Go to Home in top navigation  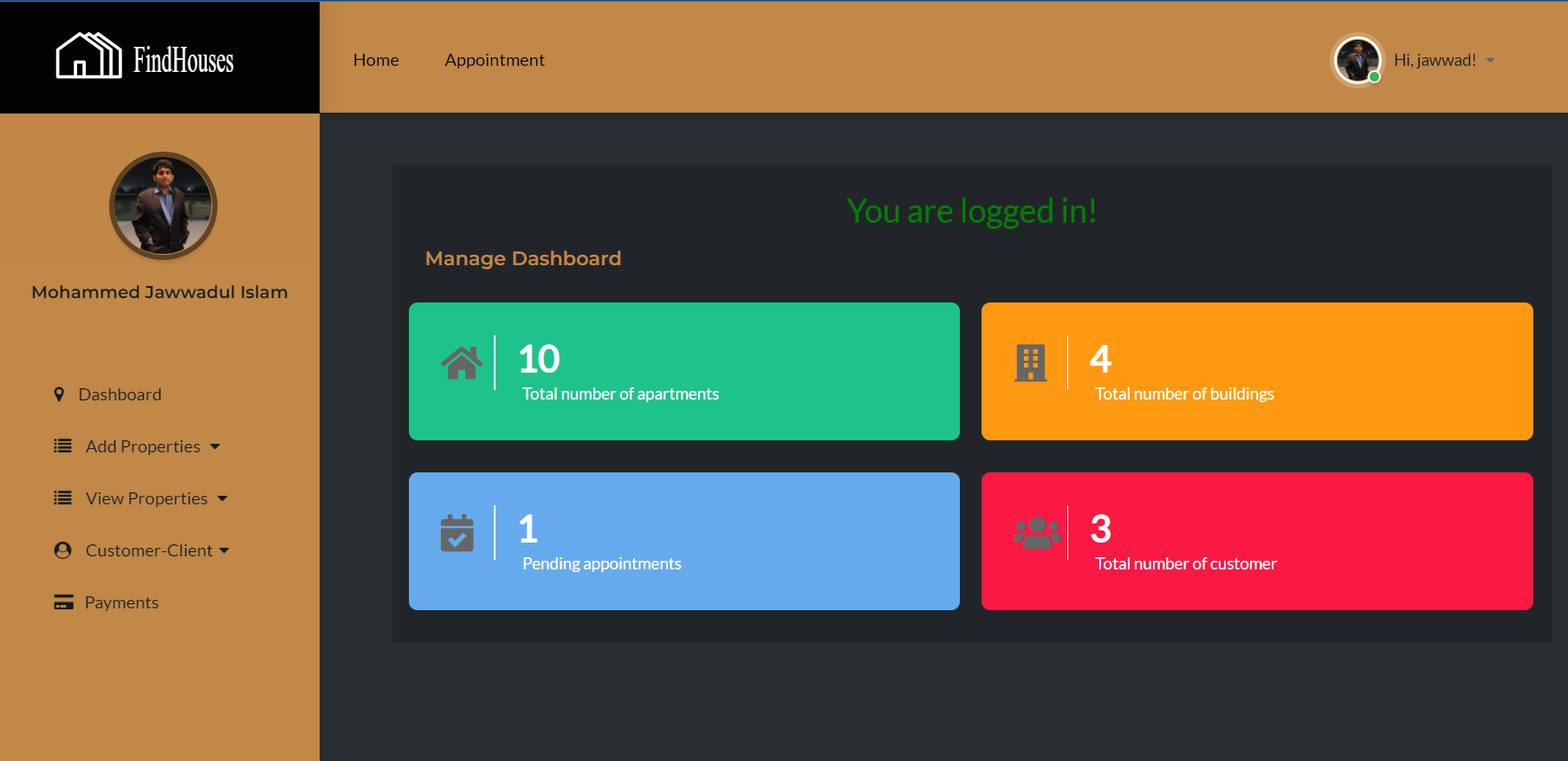(x=376, y=60)
